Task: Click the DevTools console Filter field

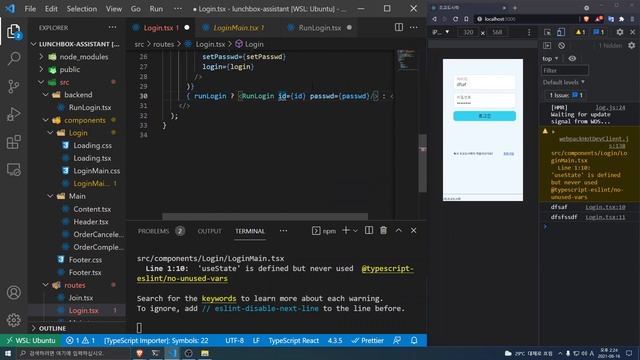Action: tap(565, 70)
